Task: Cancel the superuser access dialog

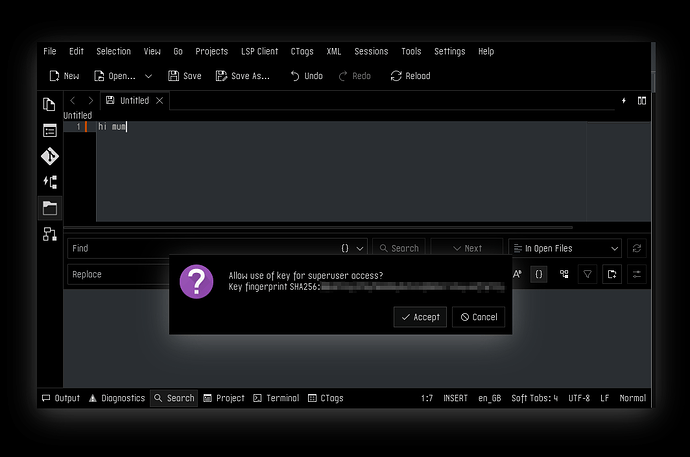Action: click(x=478, y=317)
